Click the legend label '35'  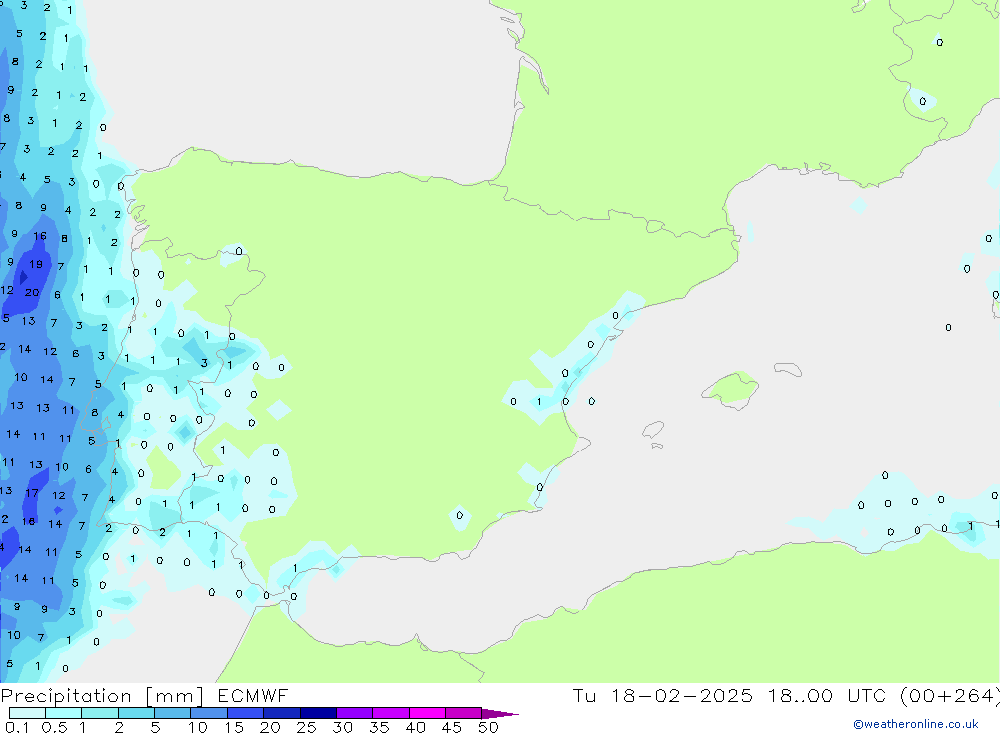point(379,727)
